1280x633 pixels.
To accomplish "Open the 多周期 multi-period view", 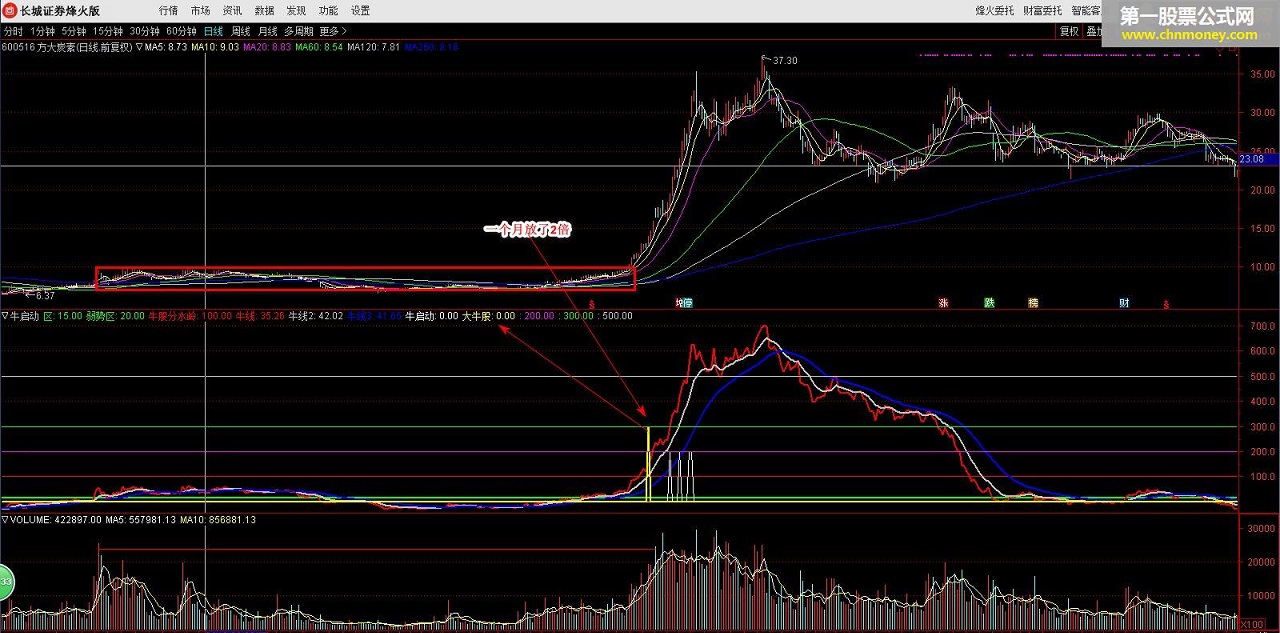I will click(298, 31).
